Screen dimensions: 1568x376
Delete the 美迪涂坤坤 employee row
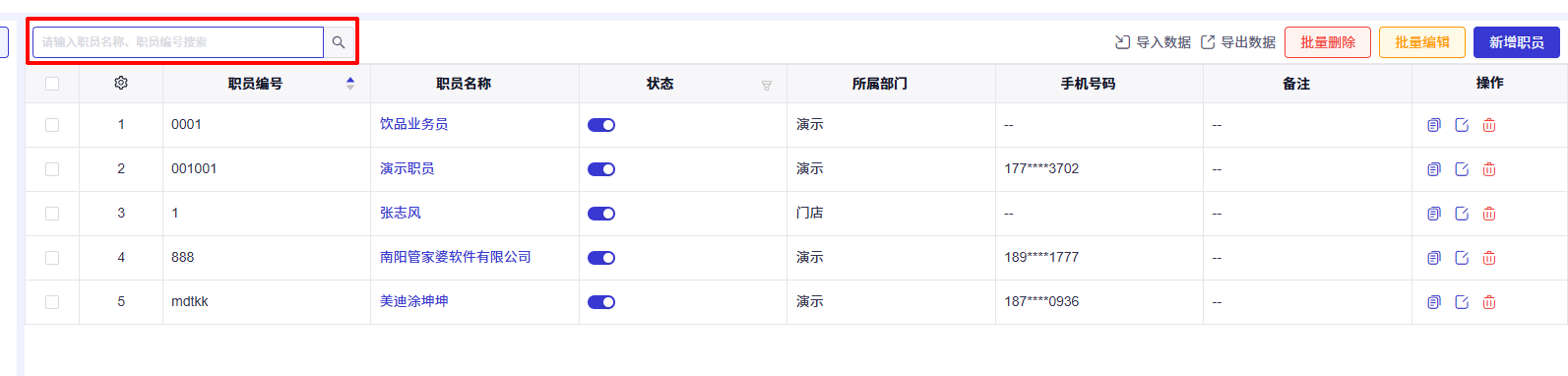(1489, 302)
